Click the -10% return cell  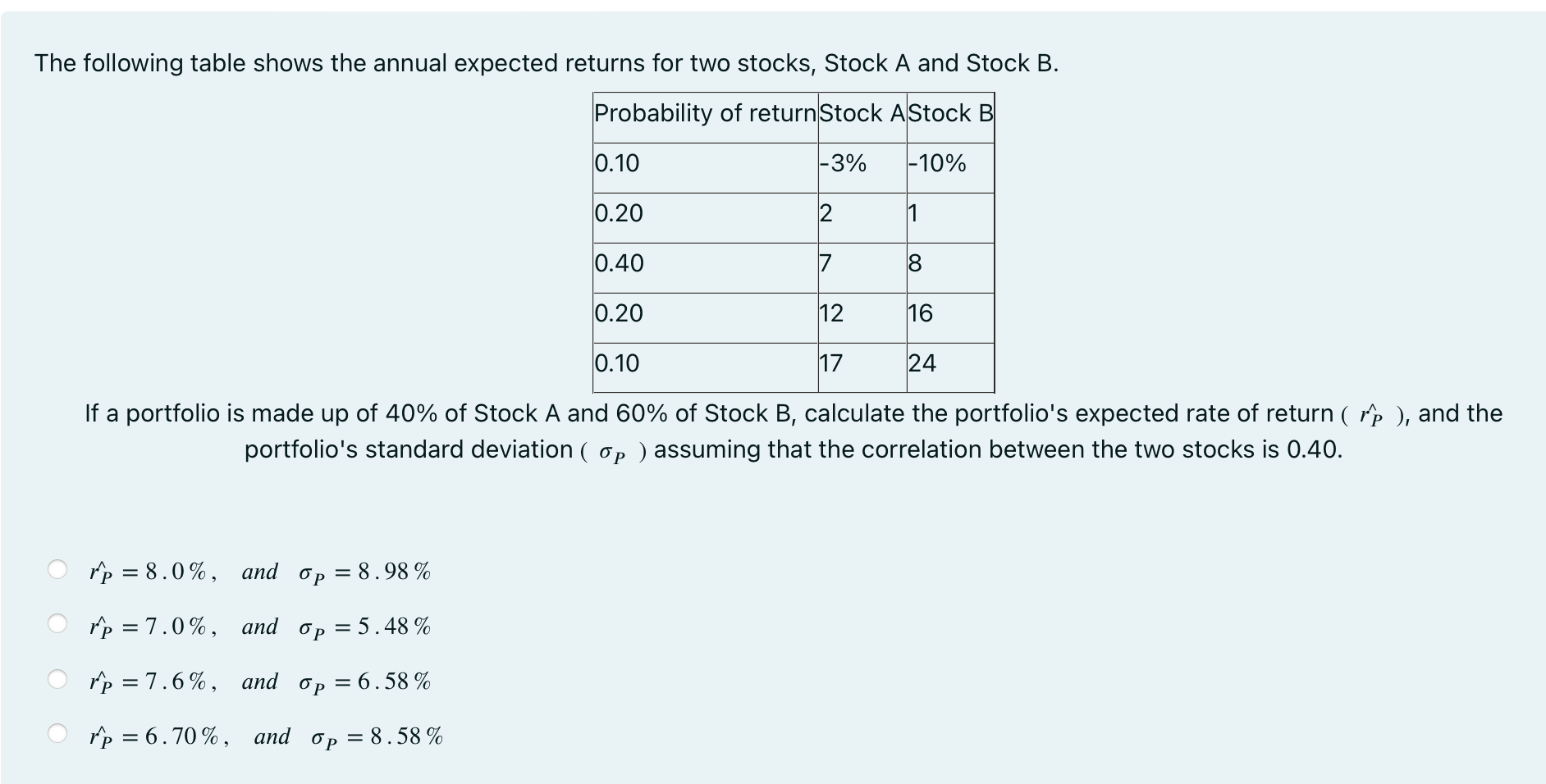point(935,165)
